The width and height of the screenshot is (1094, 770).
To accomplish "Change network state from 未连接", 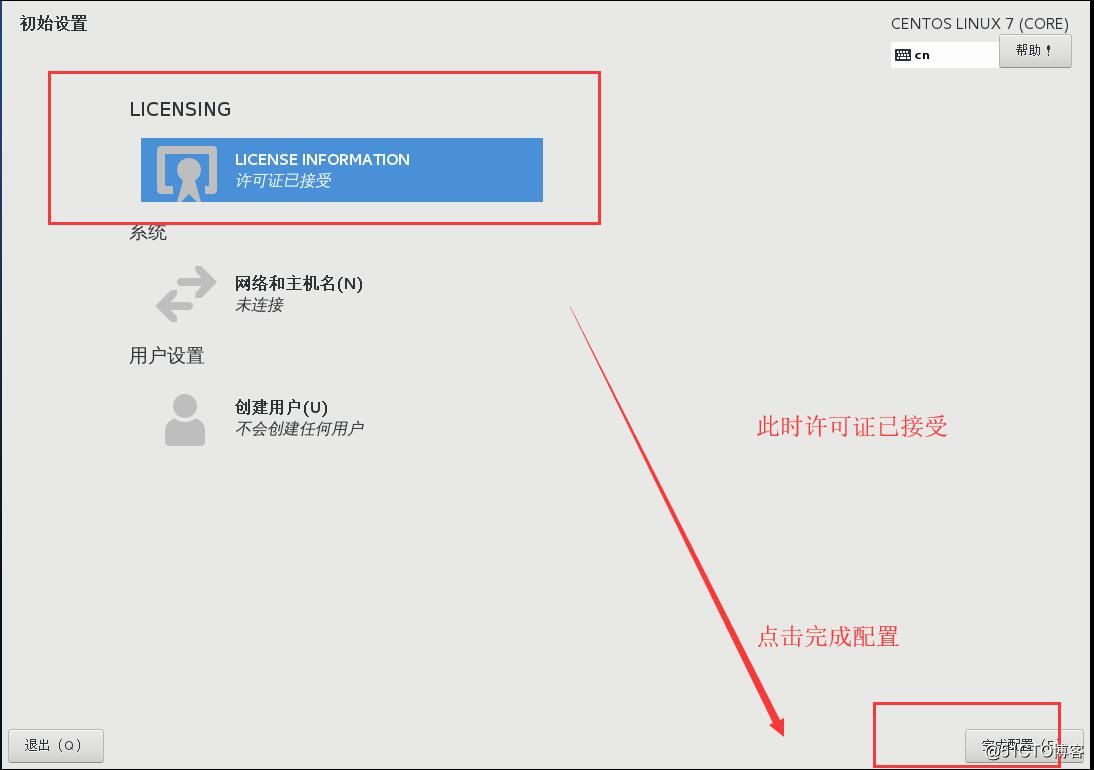I will pyautogui.click(x=261, y=305).
